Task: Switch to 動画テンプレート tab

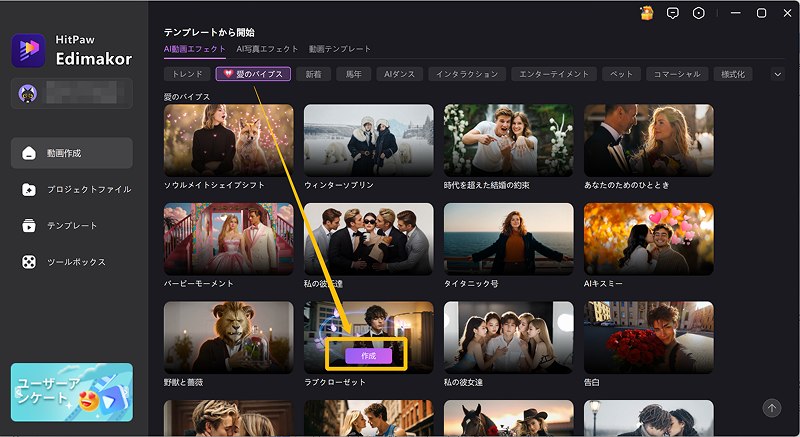Action: click(339, 49)
